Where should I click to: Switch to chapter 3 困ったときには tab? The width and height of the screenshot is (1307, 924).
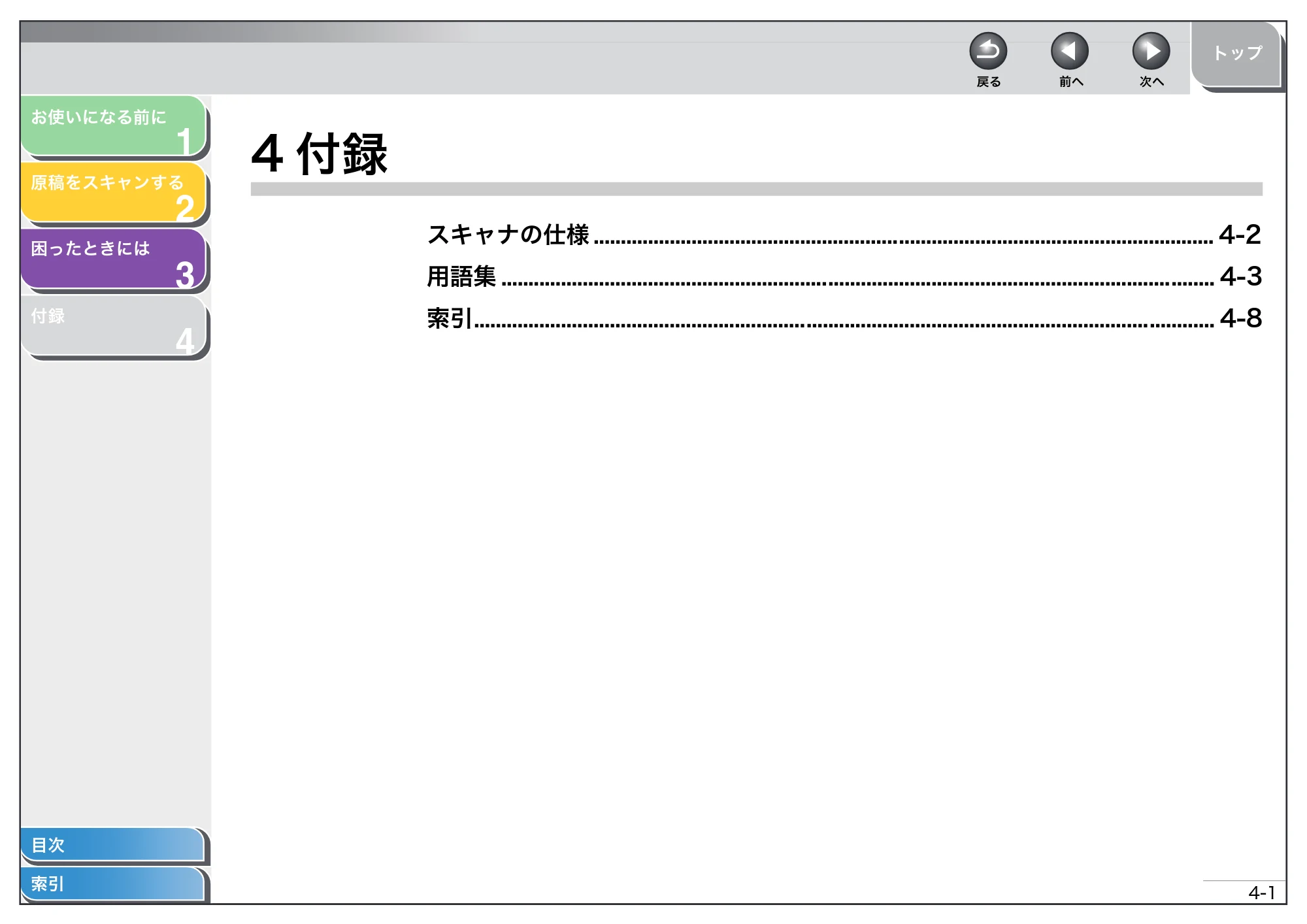click(x=114, y=259)
